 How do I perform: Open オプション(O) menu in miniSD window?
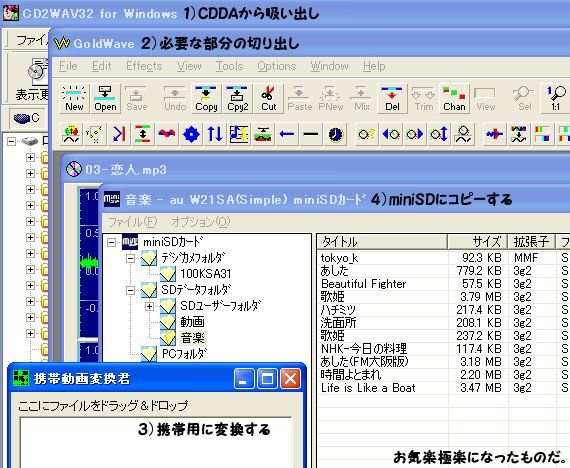[201, 222]
